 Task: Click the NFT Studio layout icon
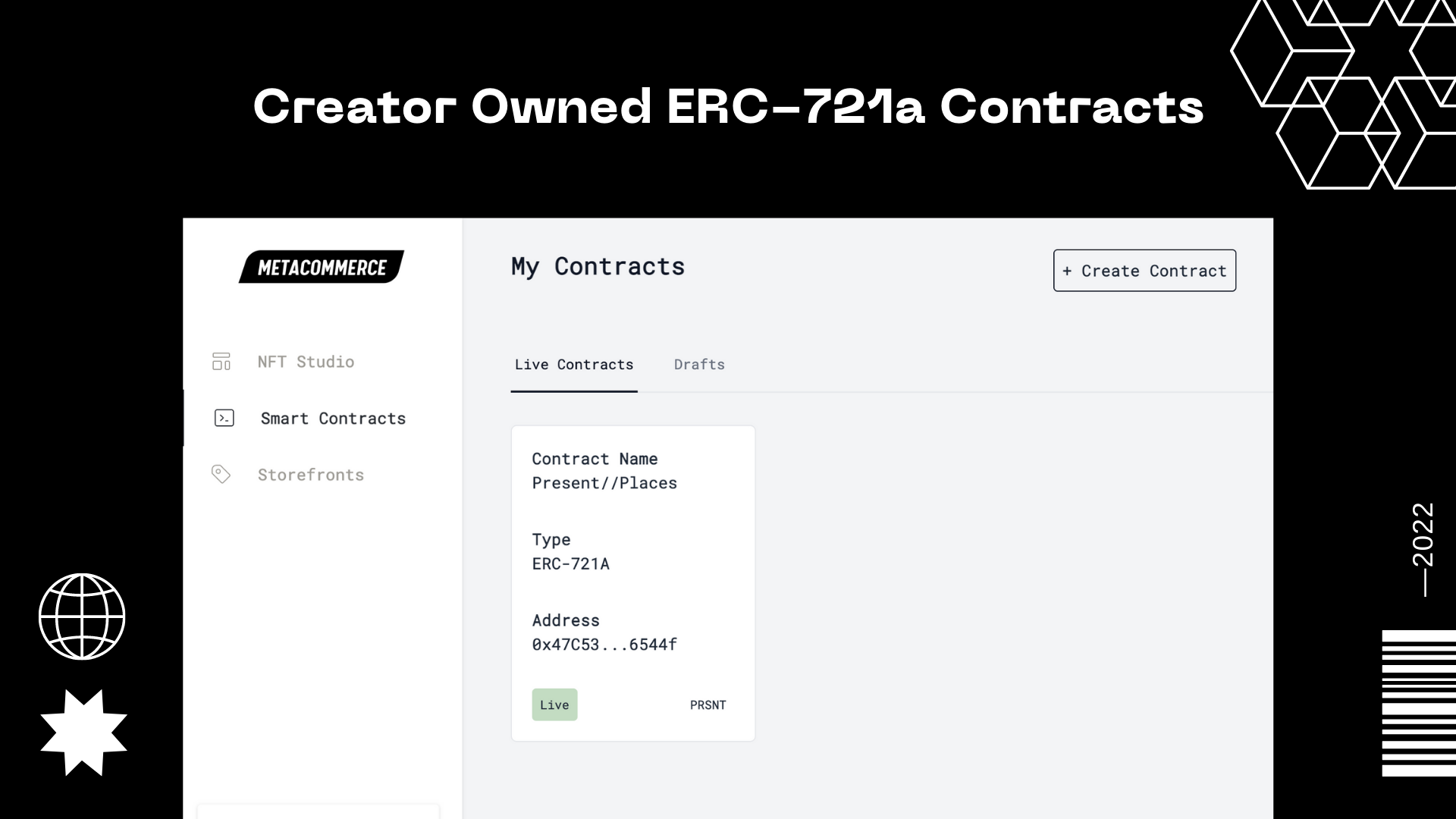[x=221, y=362]
